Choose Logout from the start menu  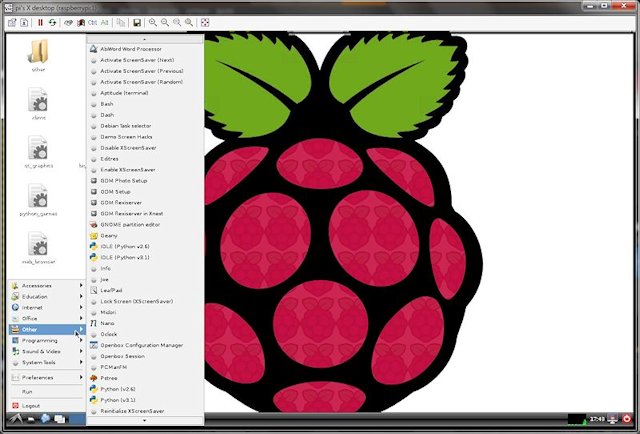[47, 406]
